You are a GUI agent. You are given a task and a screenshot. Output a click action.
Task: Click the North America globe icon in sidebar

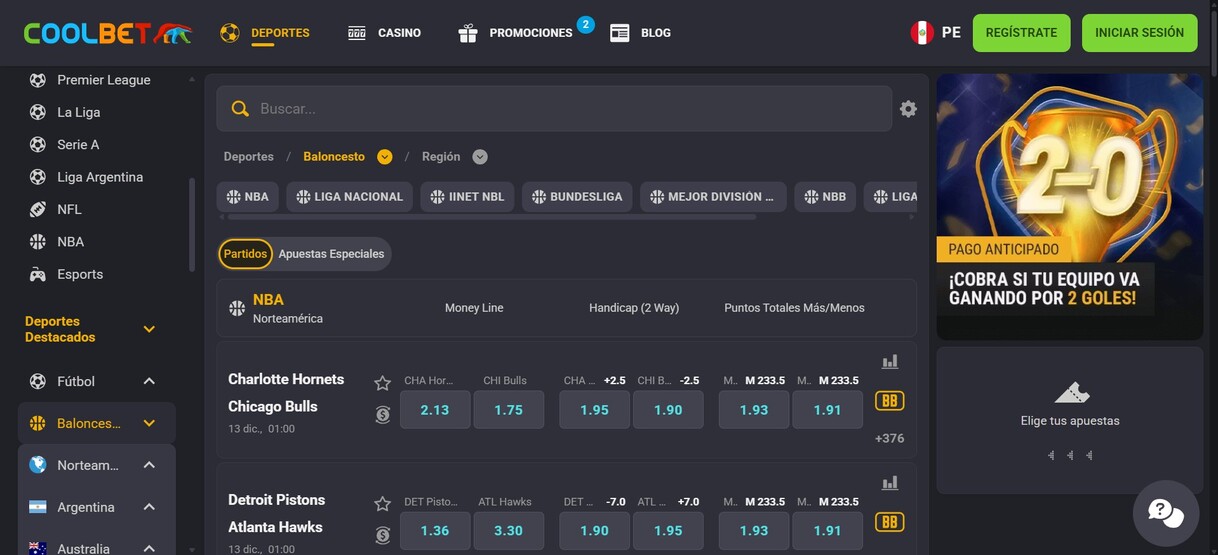(x=38, y=465)
